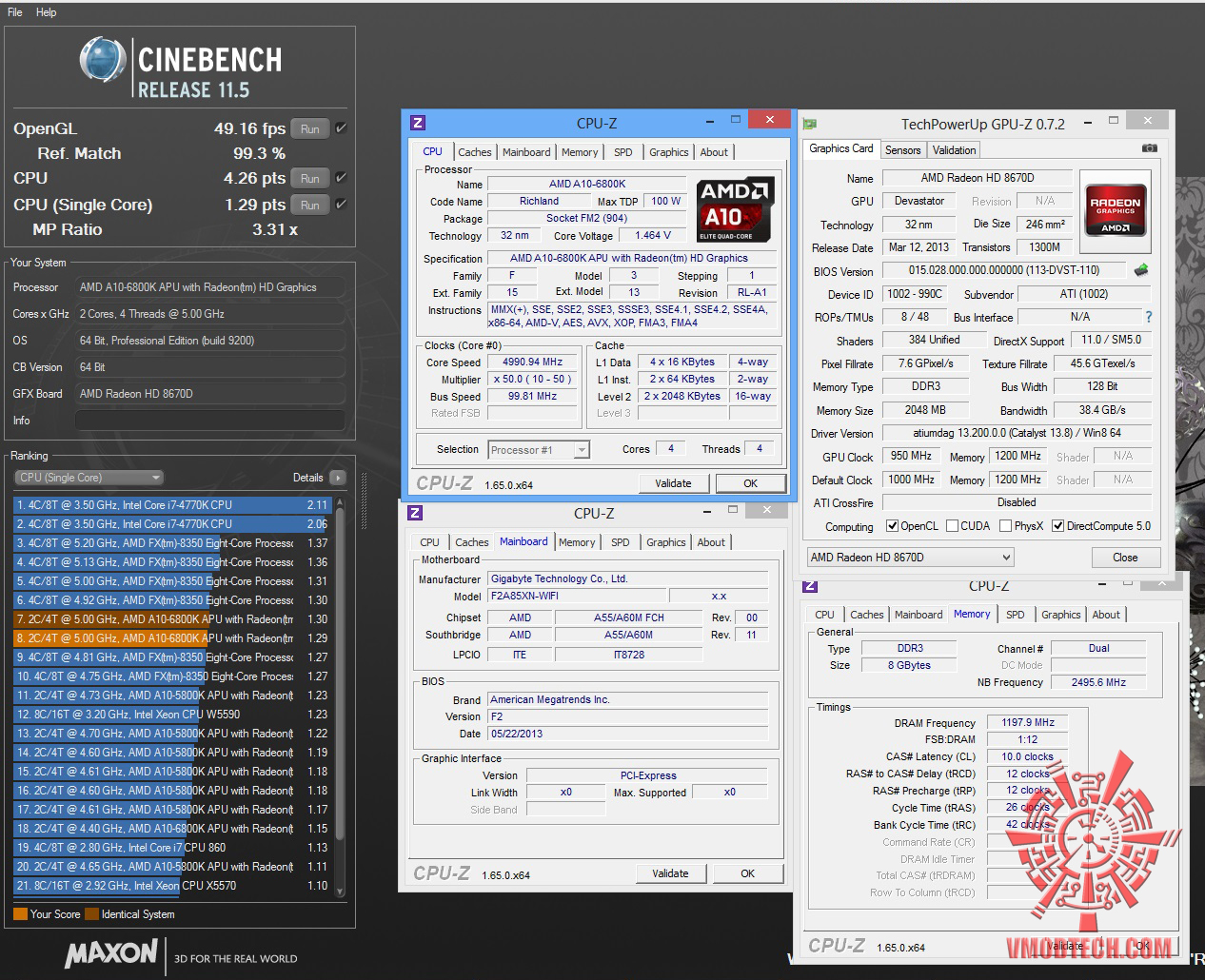Select ranking row 8 A10-6800K score 1.29
Image resolution: width=1205 pixels, height=980 pixels.
point(172,638)
